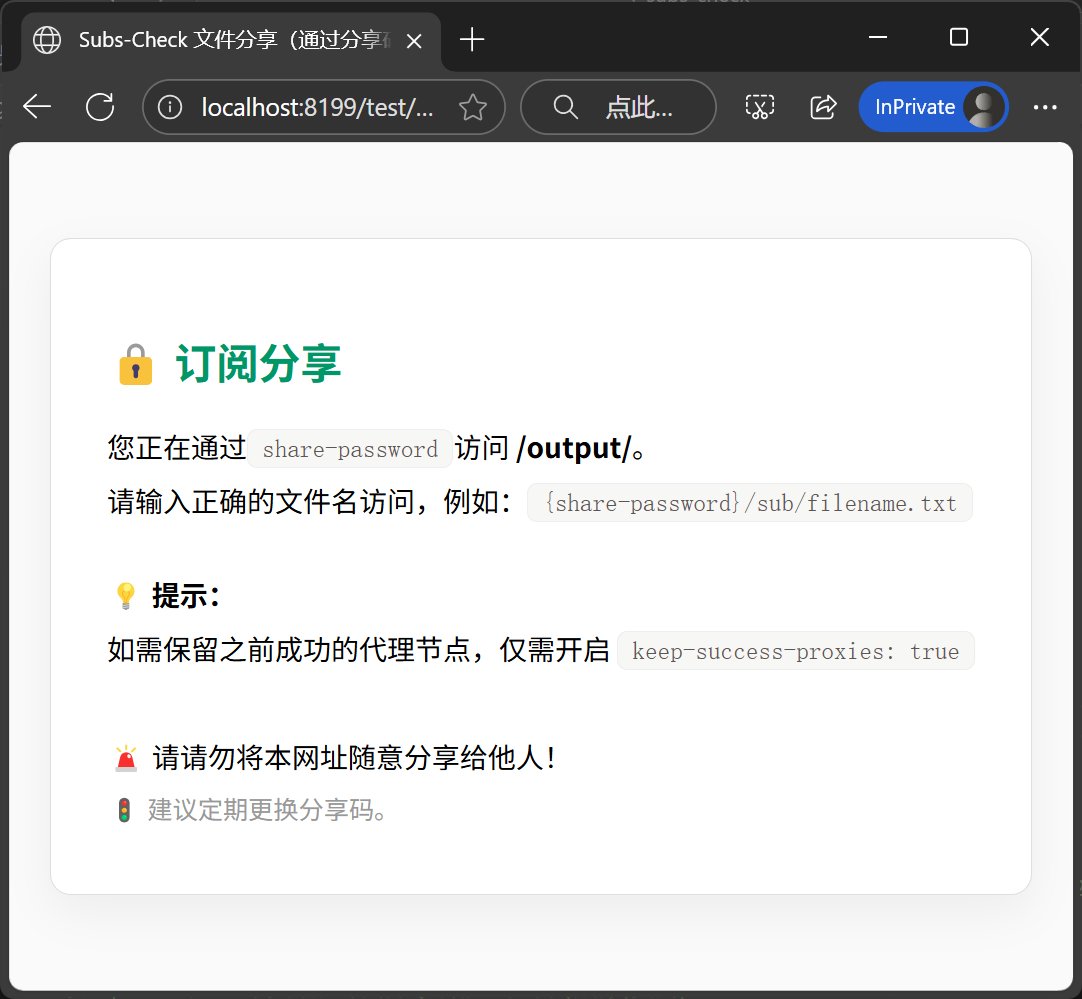This screenshot has height=999, width=1082.
Task: Open the browser Settings and more menu
Action: coord(1045,107)
